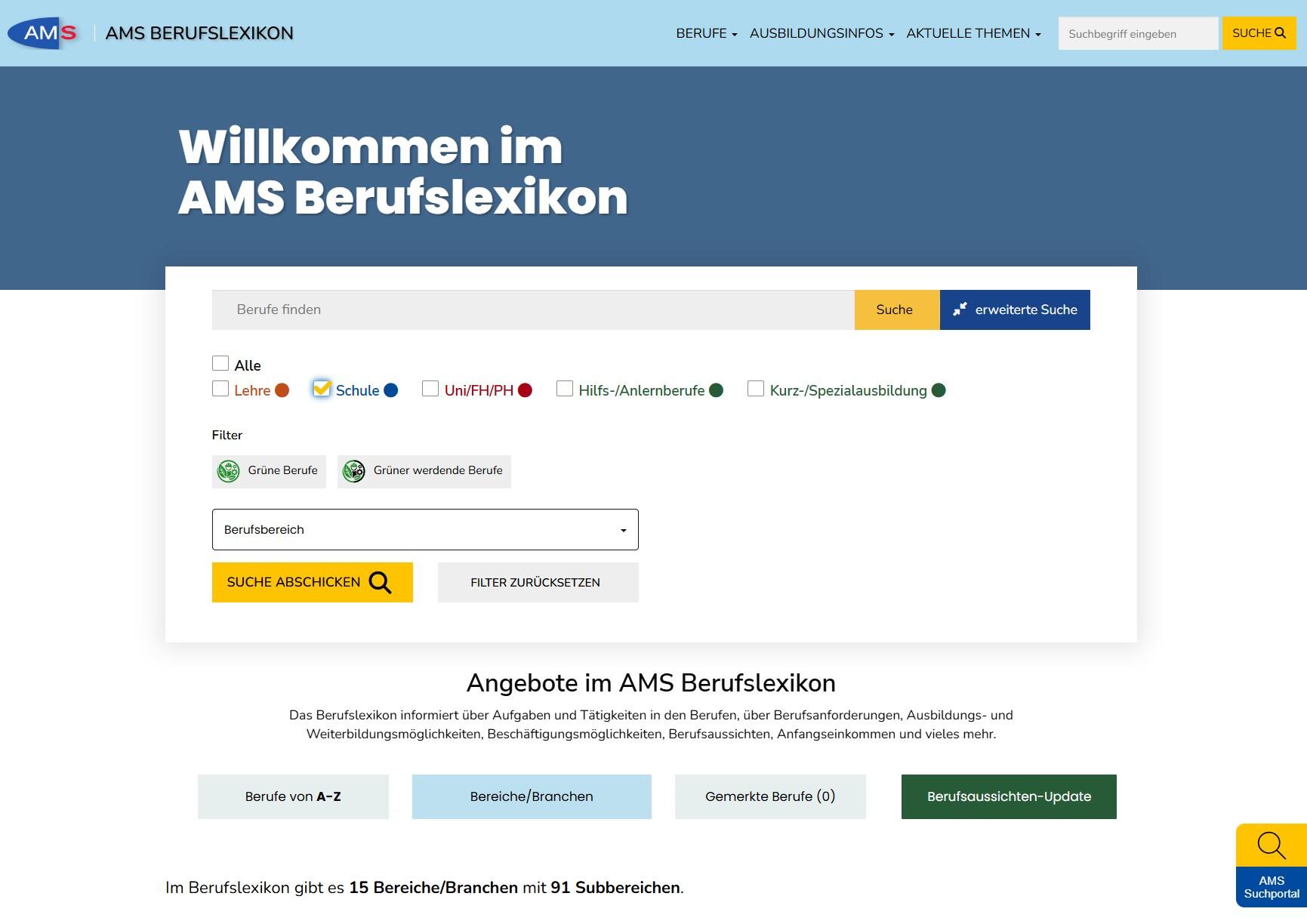Screen dimensions: 1307x924
Task: Focus the Berufe finden search field
Action: click(532, 310)
